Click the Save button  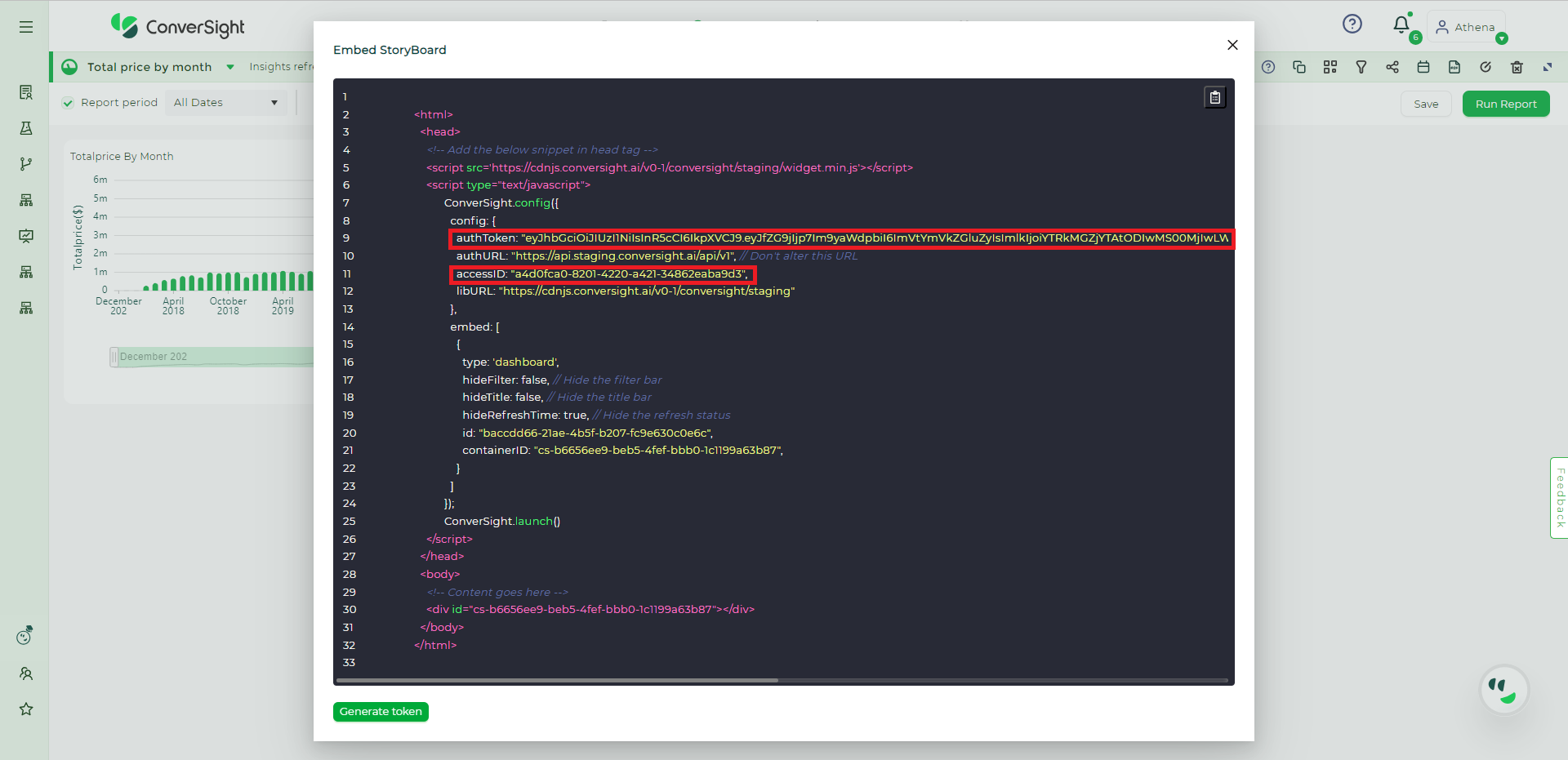pyautogui.click(x=1426, y=104)
